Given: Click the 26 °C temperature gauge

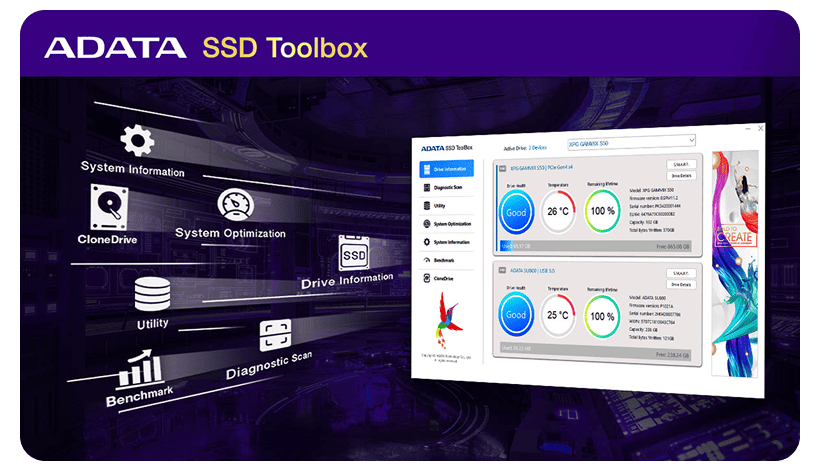Looking at the screenshot, I should tap(558, 211).
